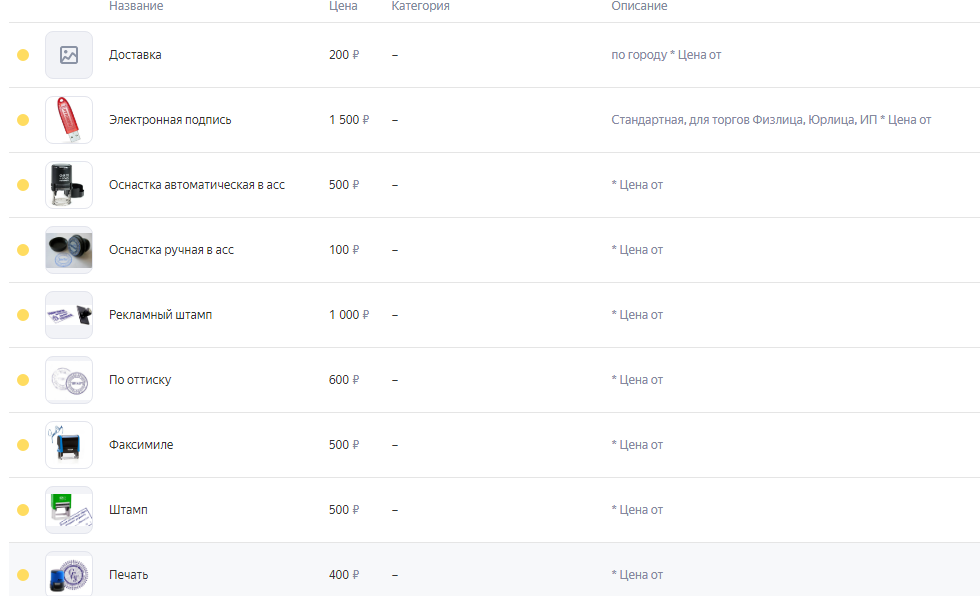Toggle the yellow status dot for Факсимиле
The height and width of the screenshot is (596, 980).
(23, 445)
